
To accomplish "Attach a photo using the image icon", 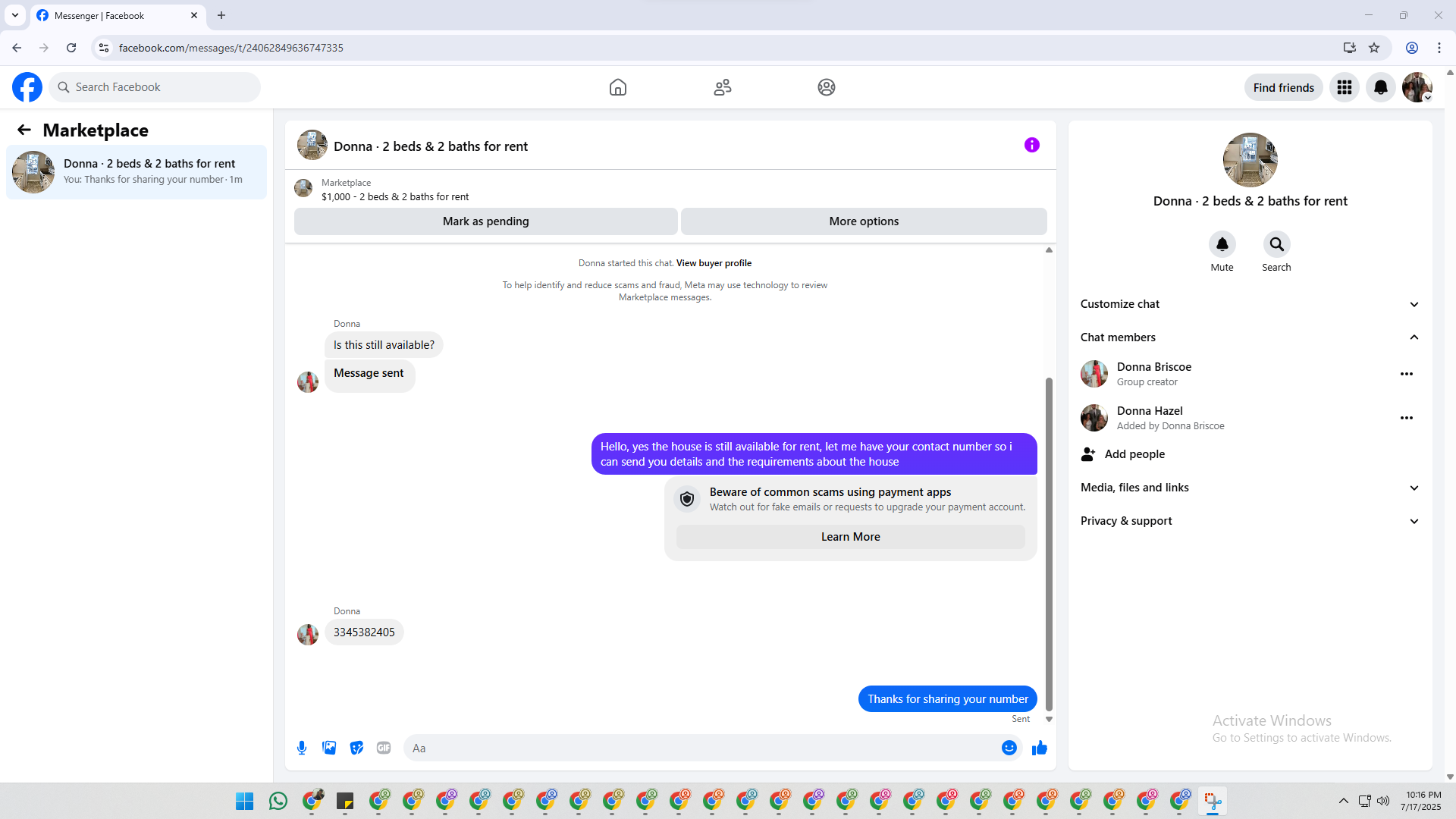I will 329,748.
